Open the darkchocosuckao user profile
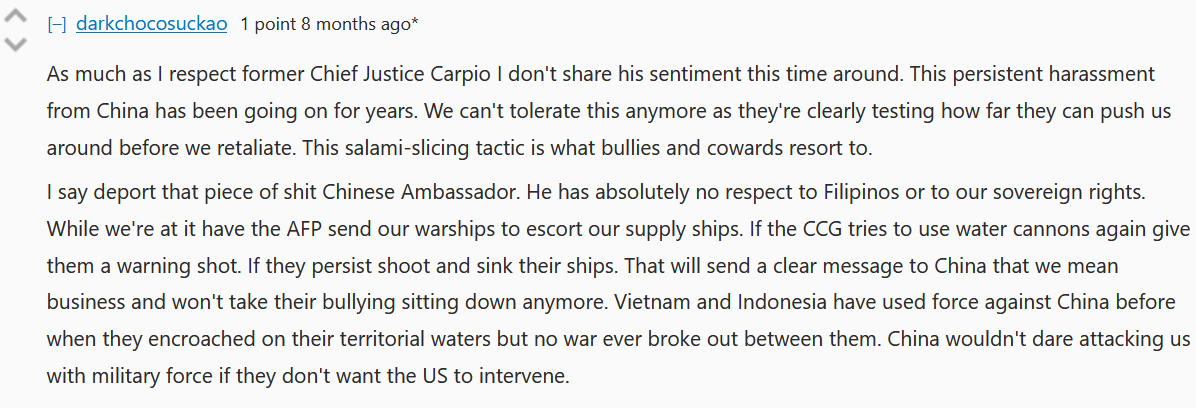This screenshot has height=408, width=1196. (x=152, y=25)
